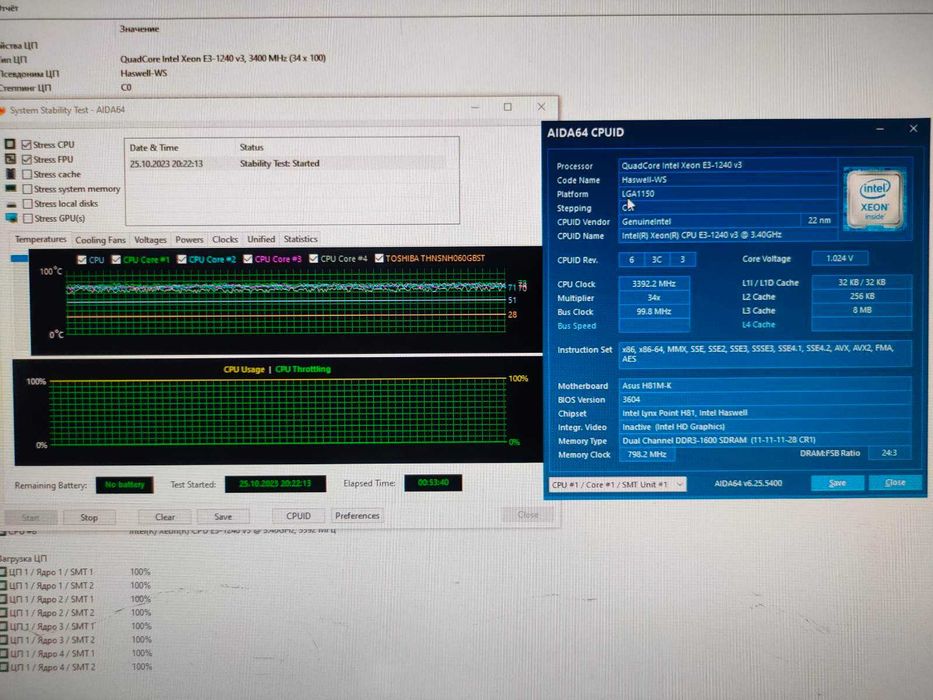Click the Memory Clock value 798.2 MHz
Image resolution: width=933 pixels, height=700 pixels.
pos(647,454)
